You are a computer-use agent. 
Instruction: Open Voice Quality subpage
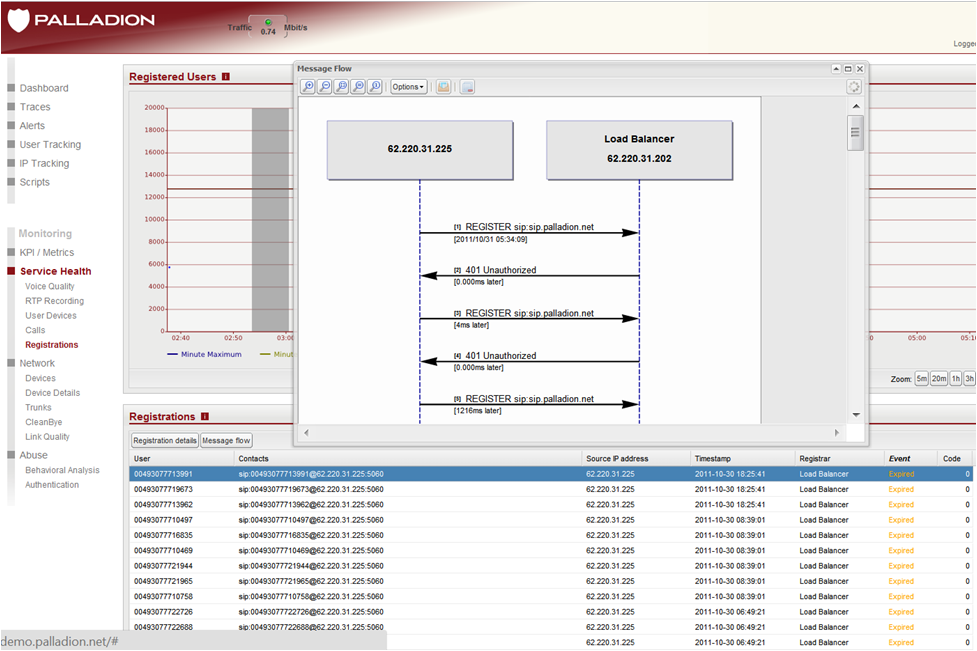coord(50,286)
